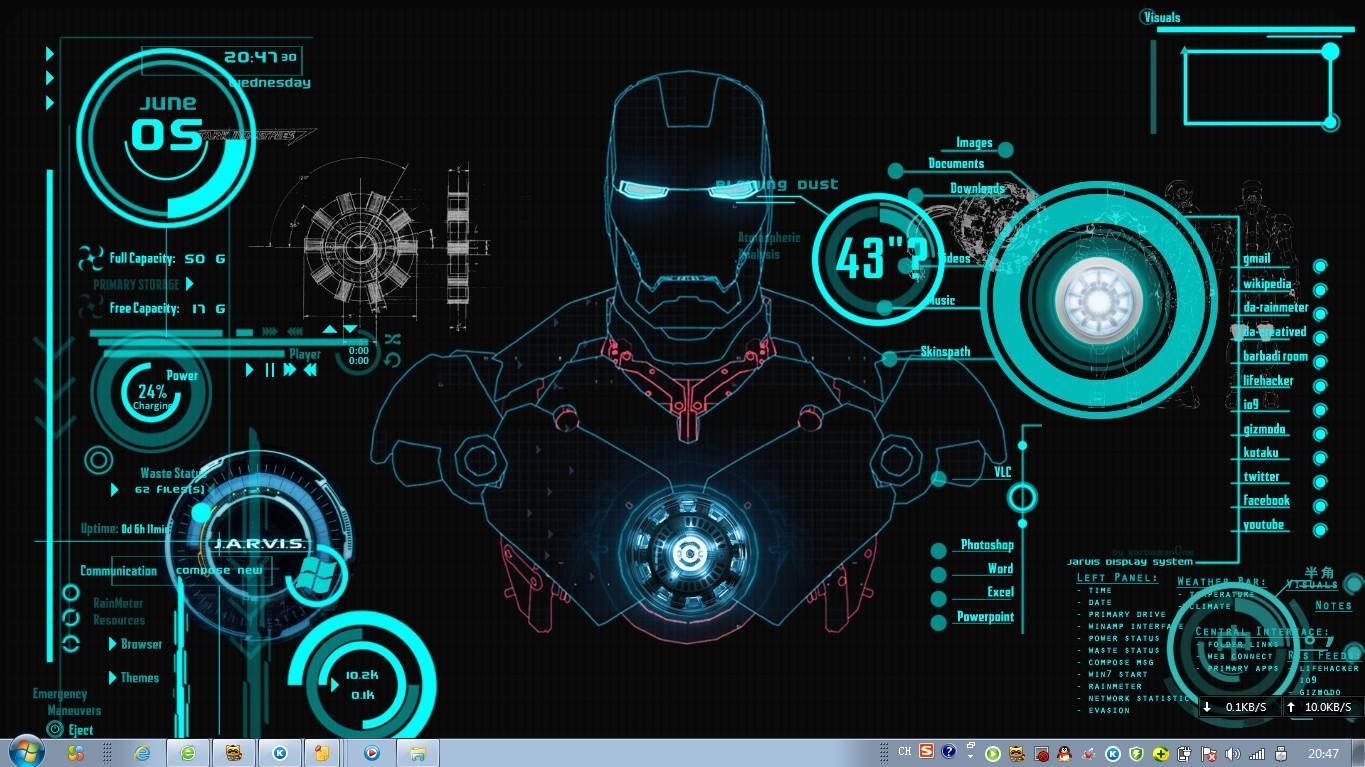The height and width of the screenshot is (767, 1365).
Task: Open the green shield security tray icon
Action: point(1136,754)
